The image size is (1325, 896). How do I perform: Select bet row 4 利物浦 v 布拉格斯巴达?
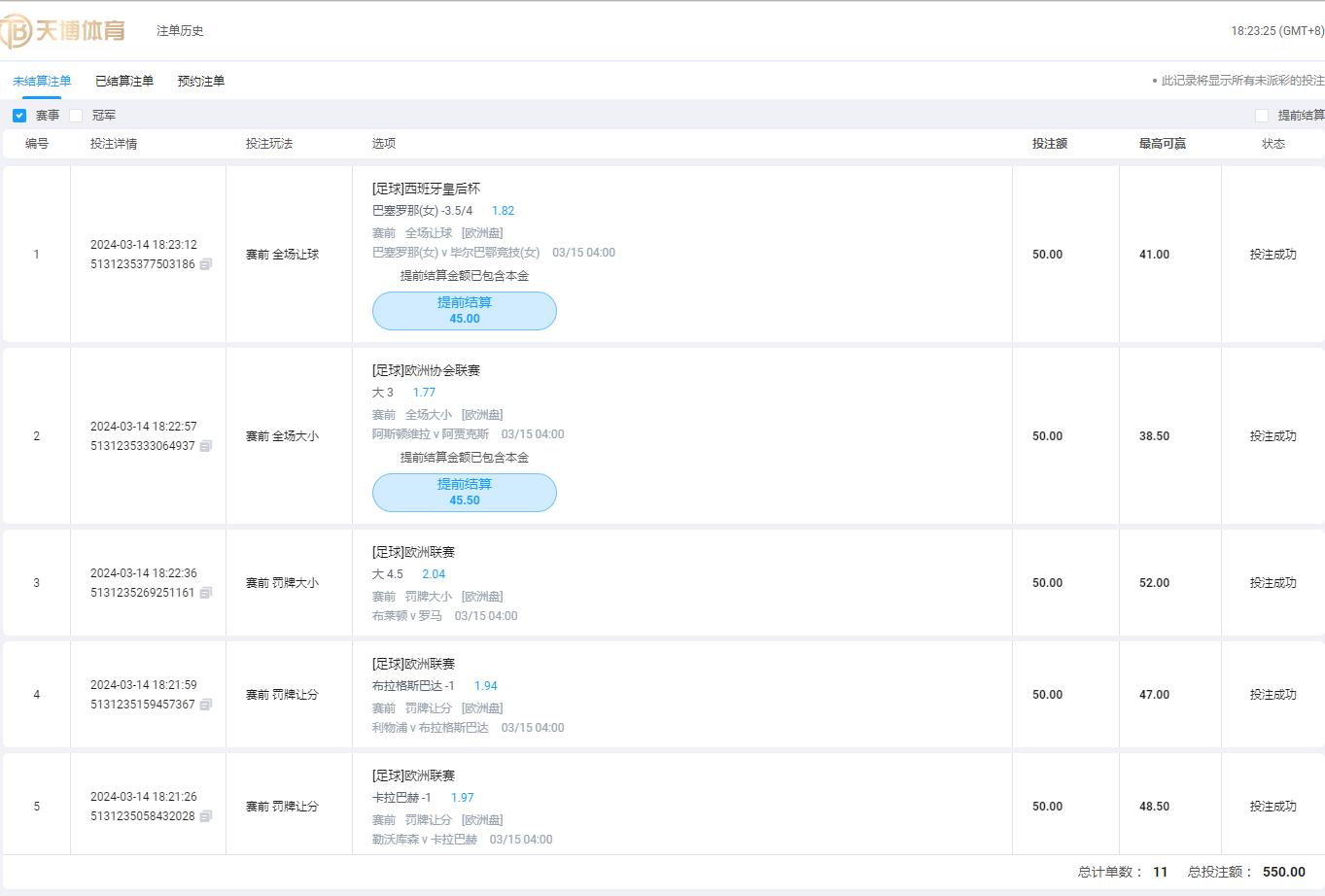pyautogui.click(x=680, y=695)
